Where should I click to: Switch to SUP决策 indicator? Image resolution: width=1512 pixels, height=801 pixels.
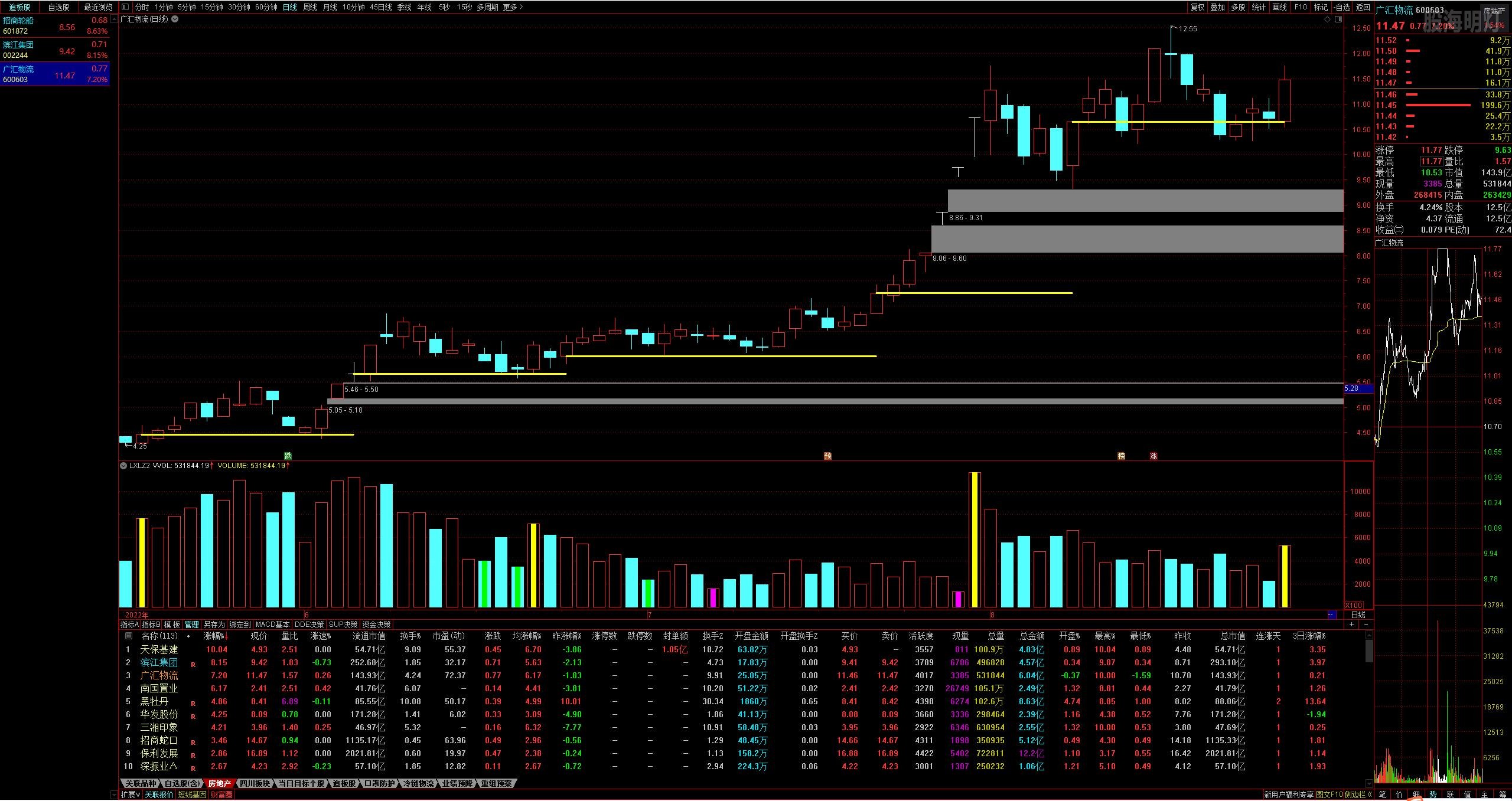pyautogui.click(x=343, y=625)
